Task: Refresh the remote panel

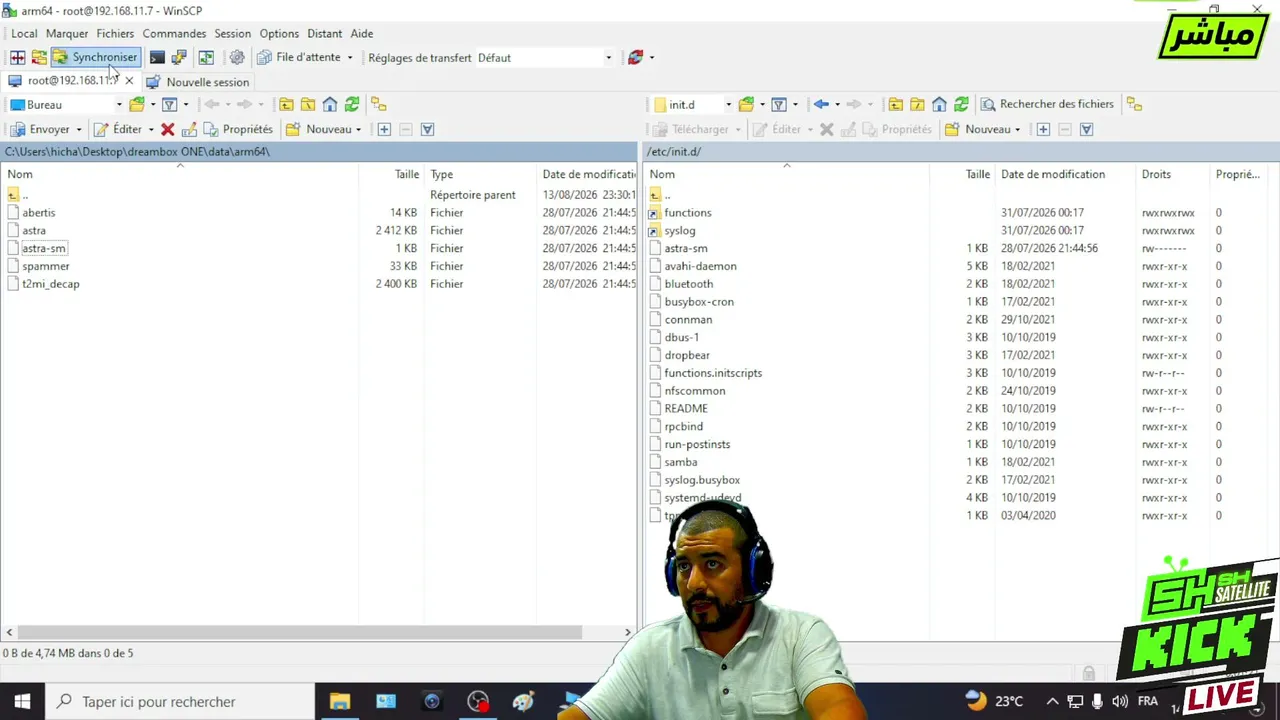Action: tap(961, 104)
